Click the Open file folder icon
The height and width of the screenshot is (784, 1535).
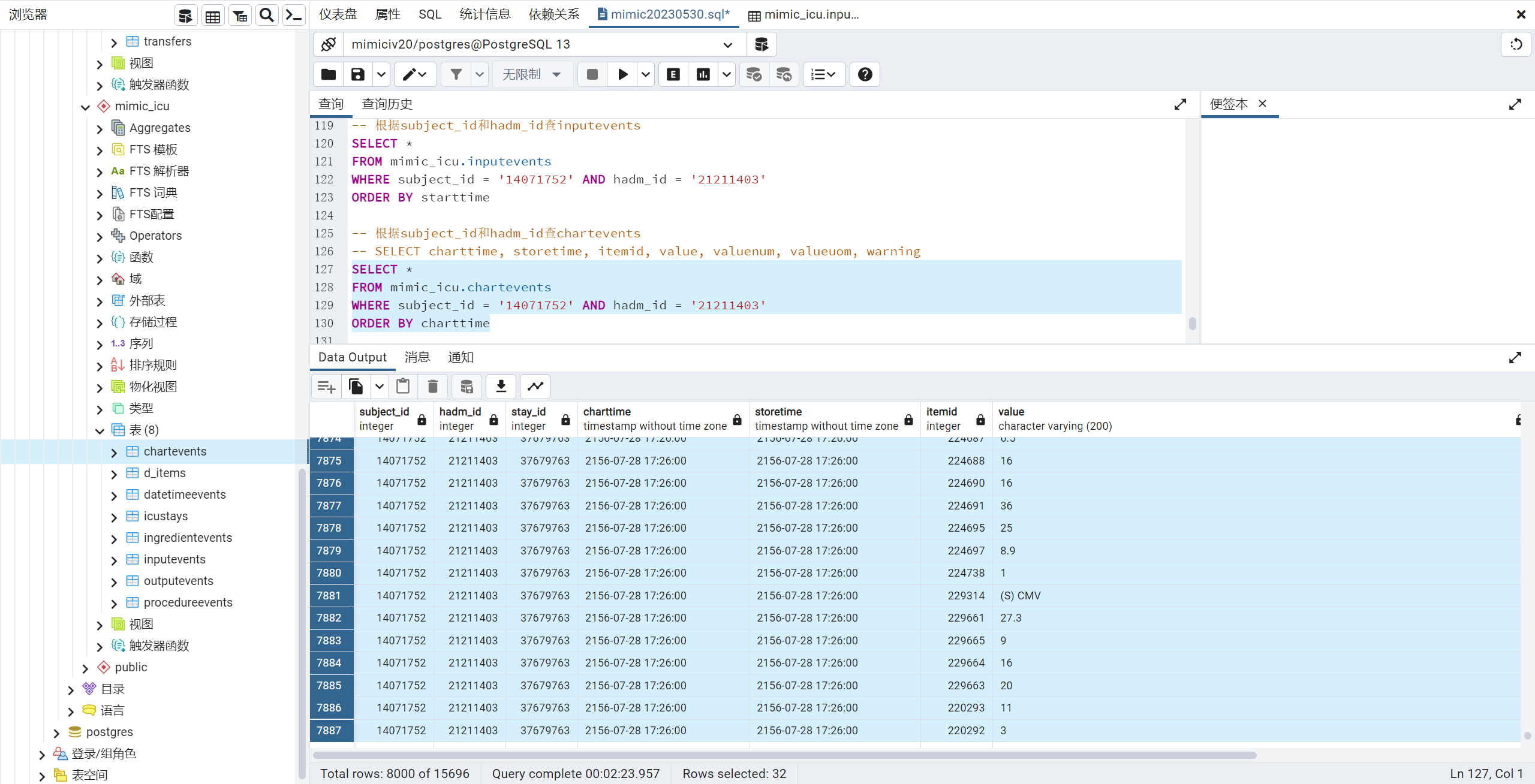[x=329, y=74]
